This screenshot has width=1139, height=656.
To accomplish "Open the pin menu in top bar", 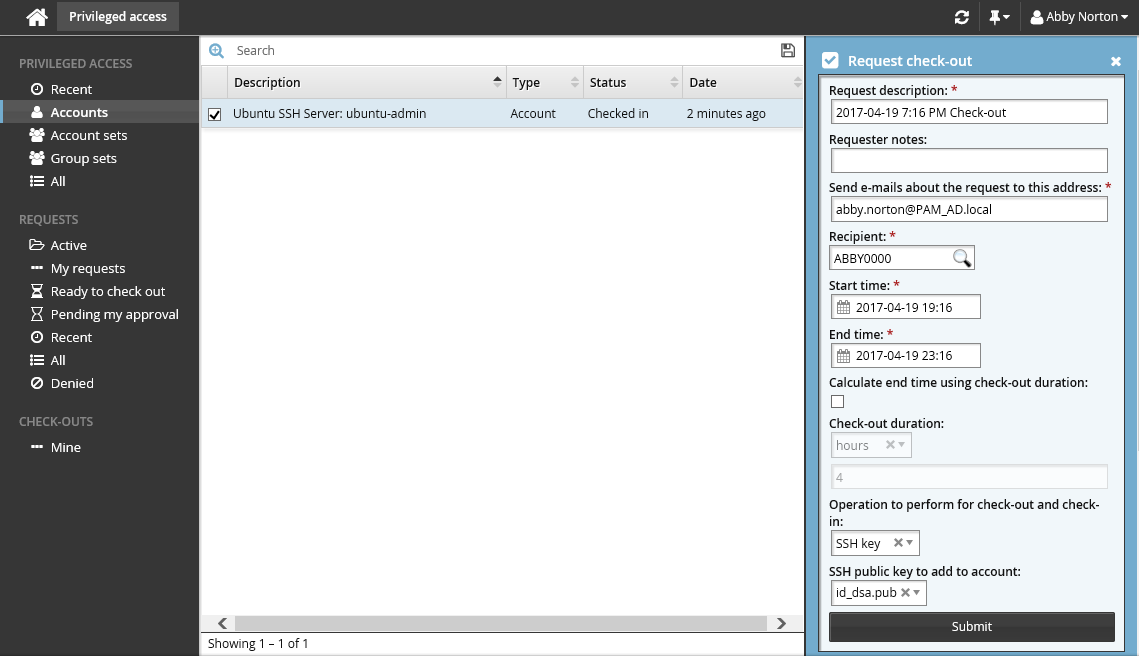I will [x=998, y=17].
